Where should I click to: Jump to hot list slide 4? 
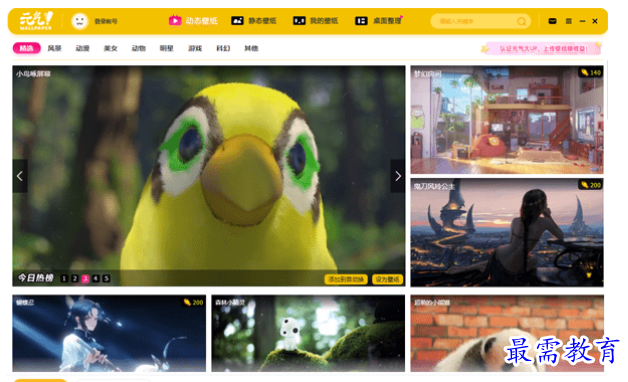tap(96, 279)
